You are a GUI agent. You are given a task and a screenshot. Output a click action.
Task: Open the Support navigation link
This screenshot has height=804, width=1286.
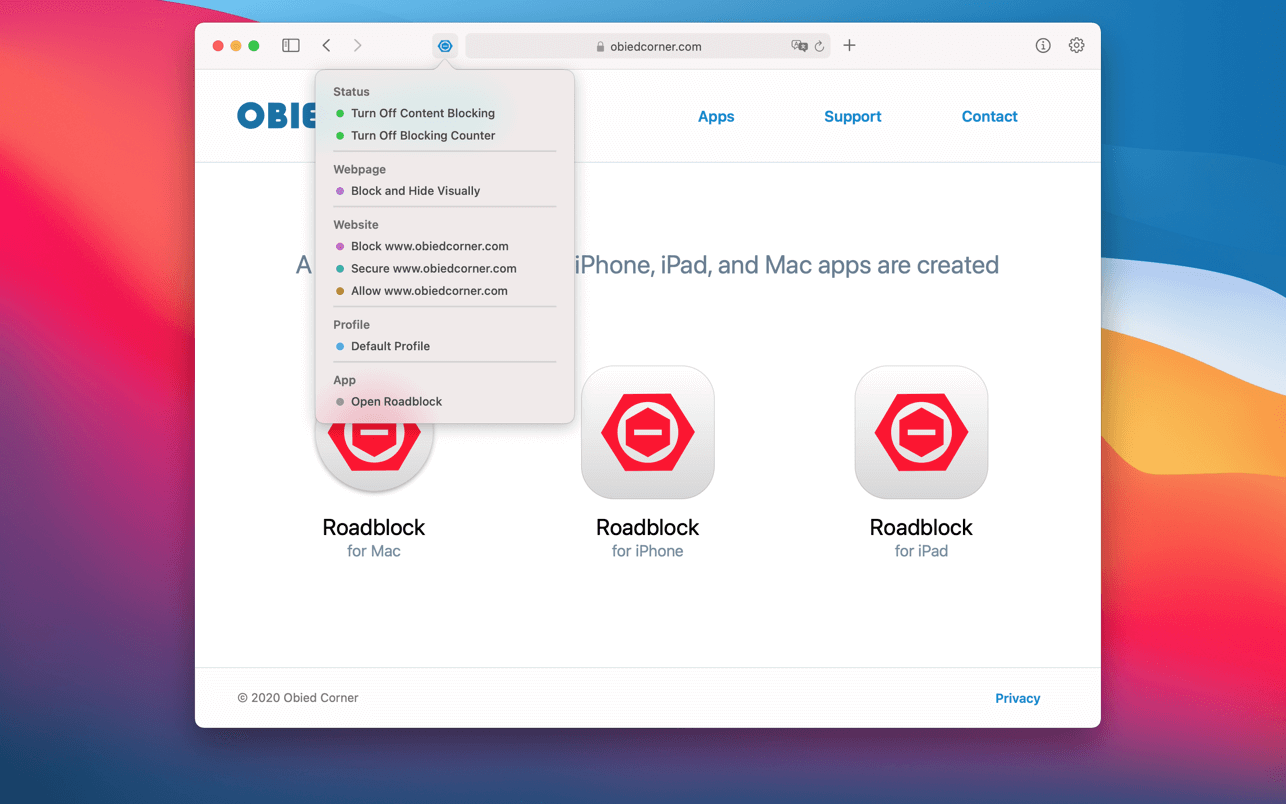point(852,117)
